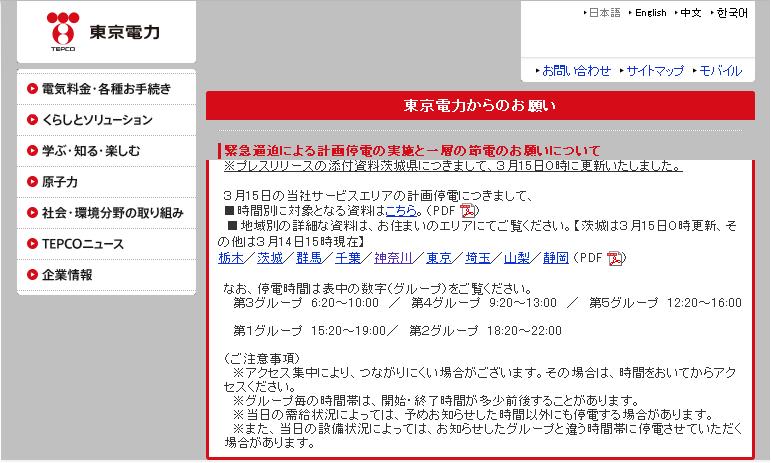771x463 pixels.
Task: Open TEPCOニュース menu item
Action: [106, 244]
